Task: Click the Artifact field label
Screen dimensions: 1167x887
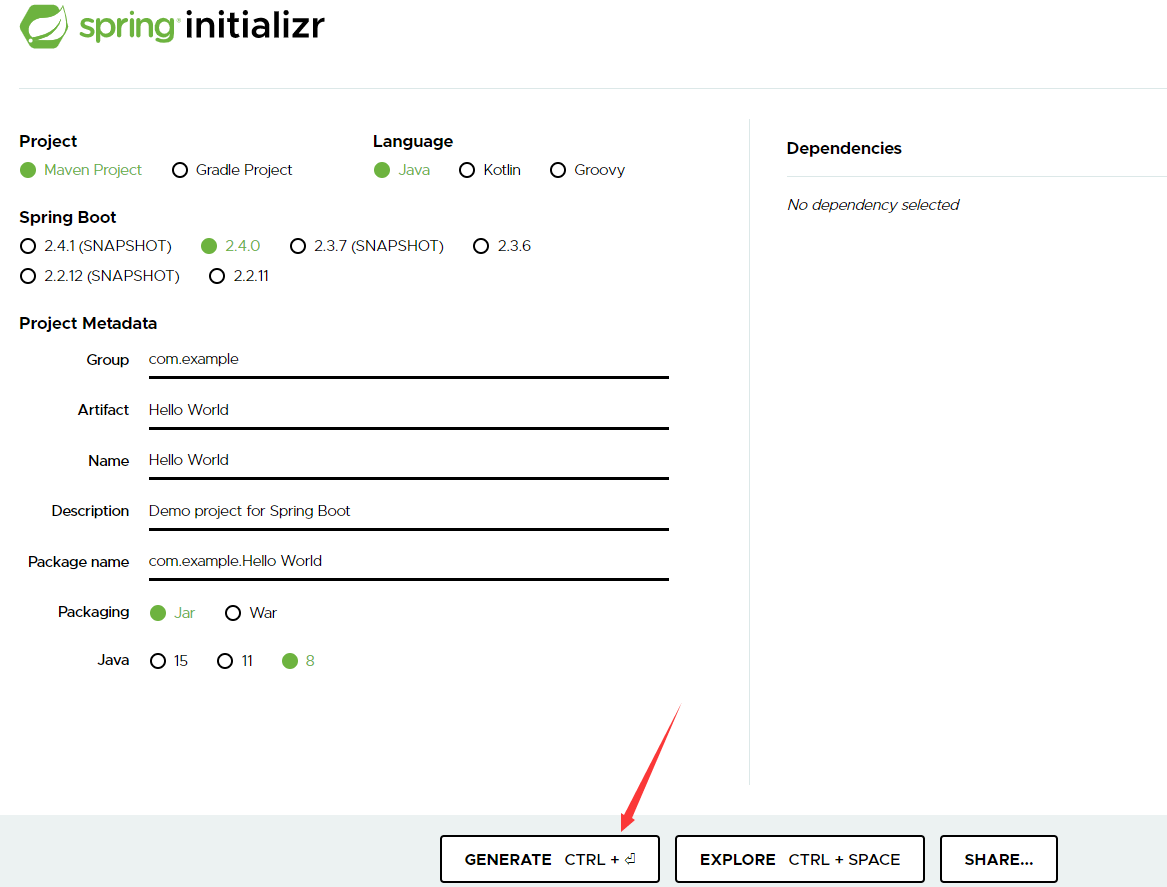Action: (103, 410)
